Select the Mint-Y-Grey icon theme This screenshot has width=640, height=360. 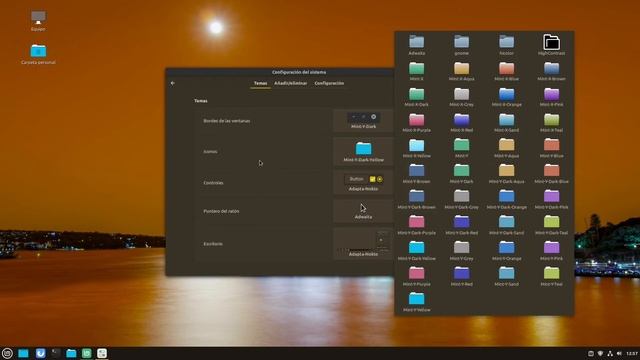click(x=461, y=251)
